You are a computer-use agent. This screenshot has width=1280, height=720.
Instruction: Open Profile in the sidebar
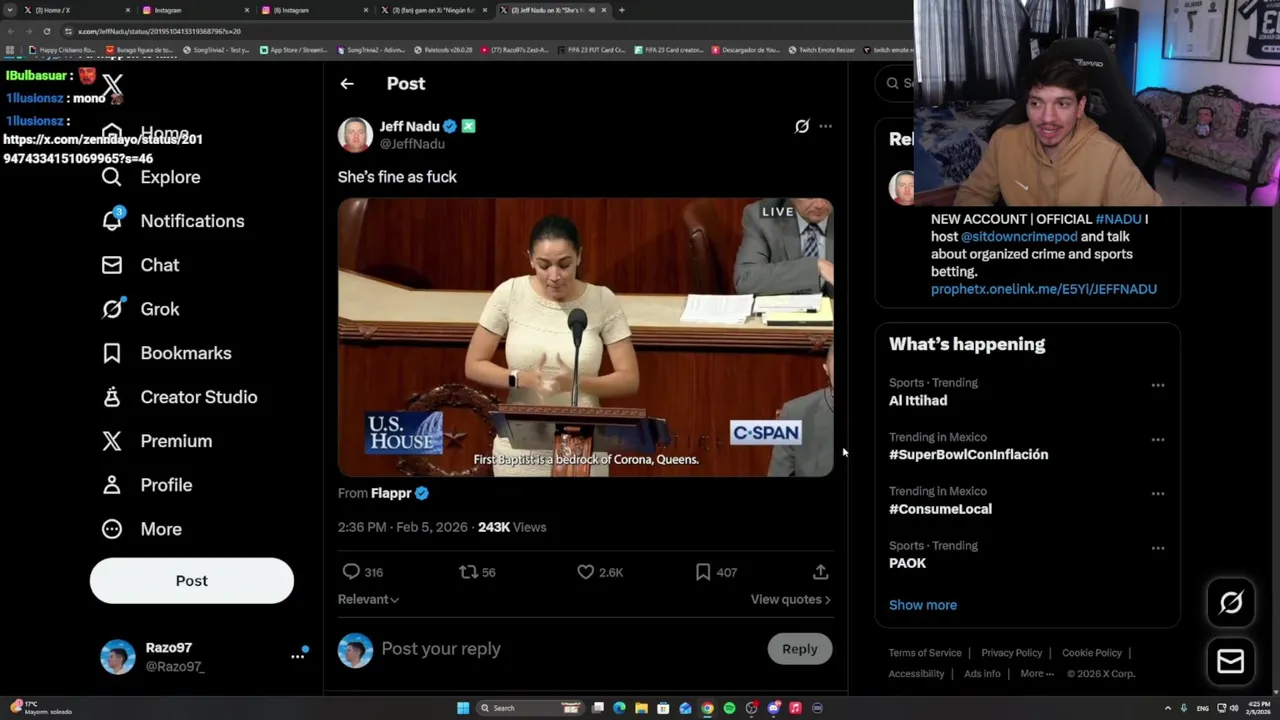coord(146,485)
